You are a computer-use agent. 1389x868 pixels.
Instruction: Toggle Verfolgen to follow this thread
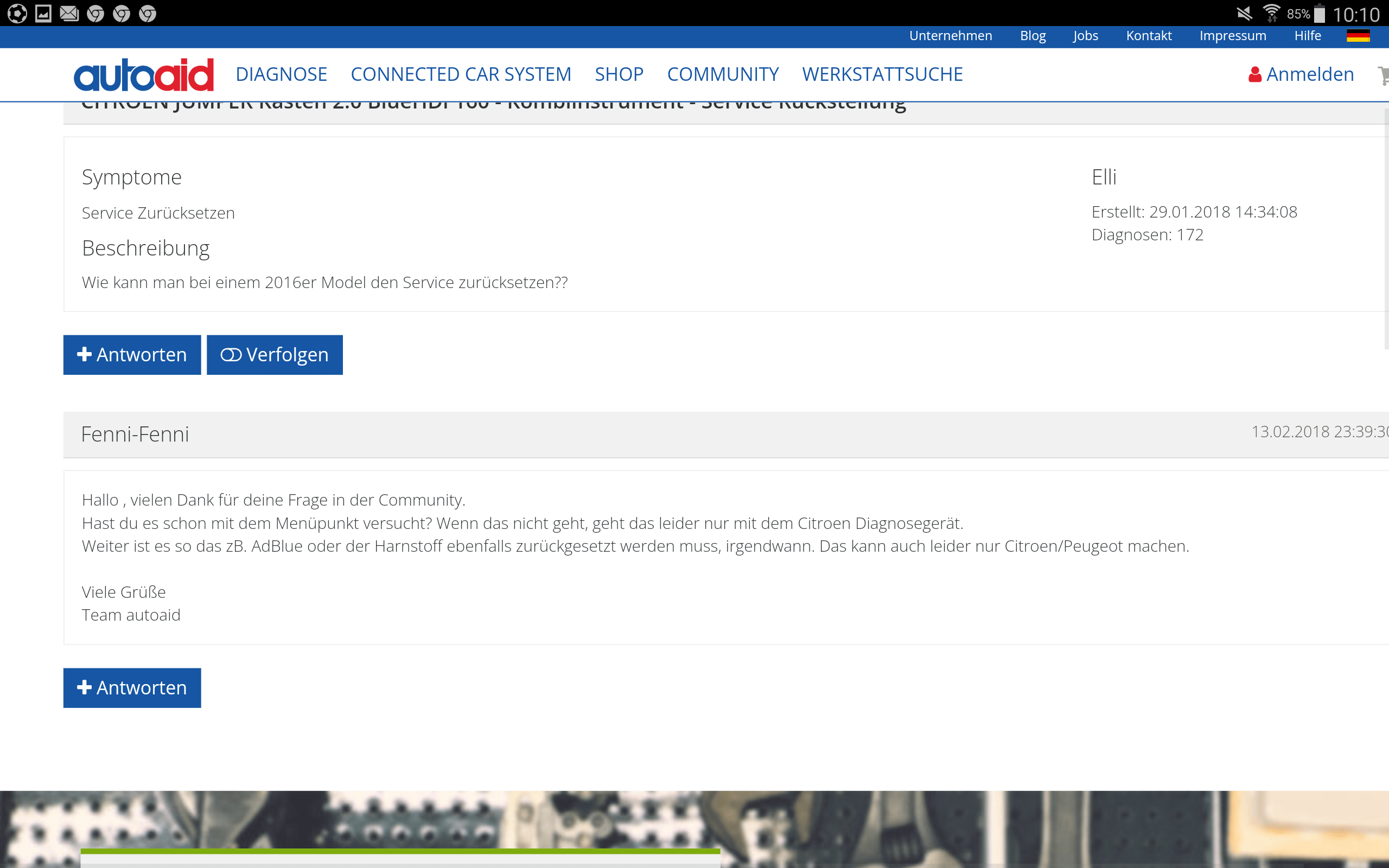point(275,355)
